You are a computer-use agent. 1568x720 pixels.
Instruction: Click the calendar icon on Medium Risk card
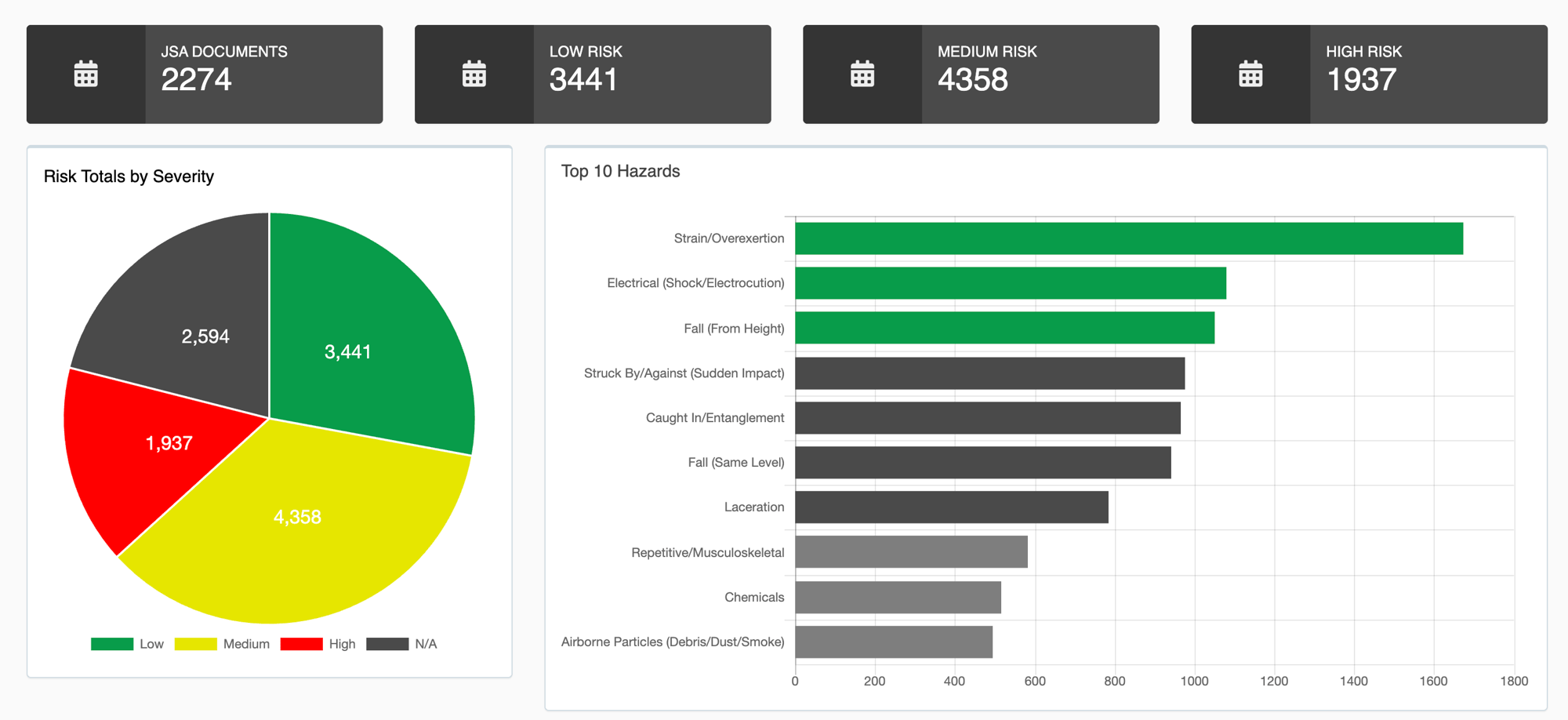(x=861, y=73)
